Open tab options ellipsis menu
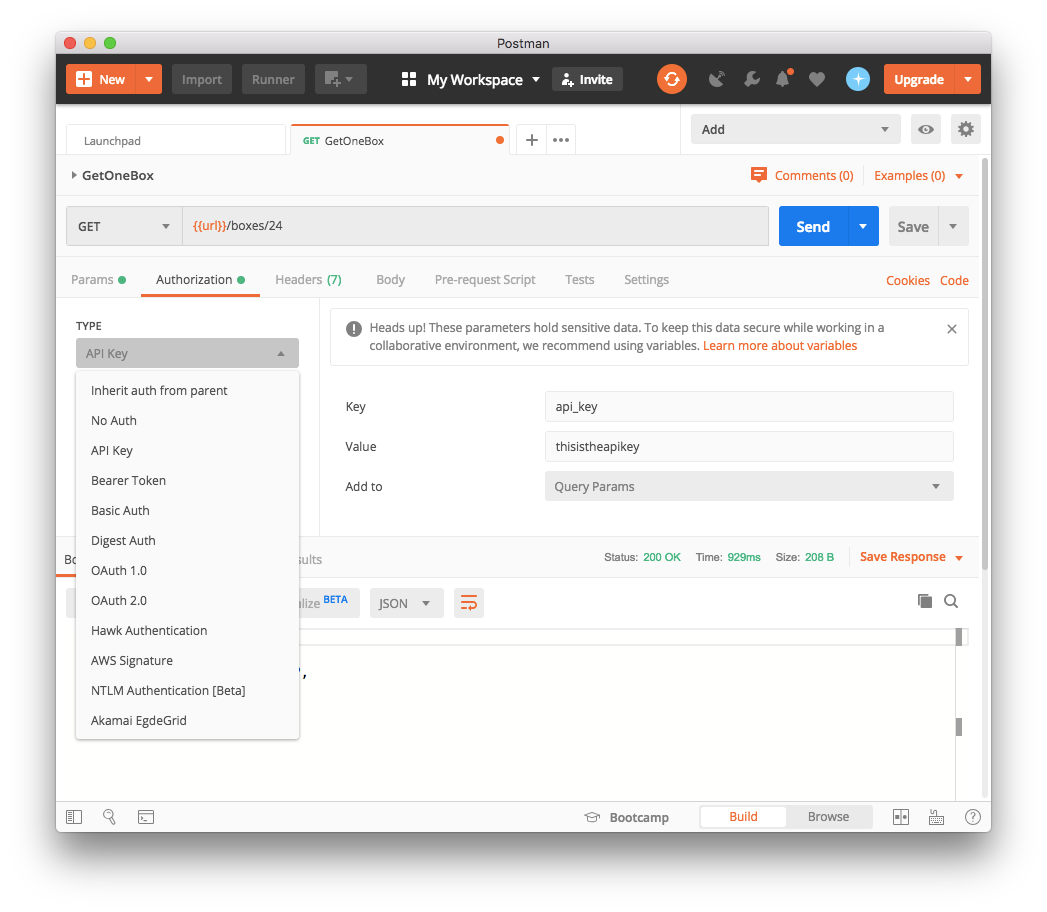This screenshot has width=1047, height=912. coord(561,140)
